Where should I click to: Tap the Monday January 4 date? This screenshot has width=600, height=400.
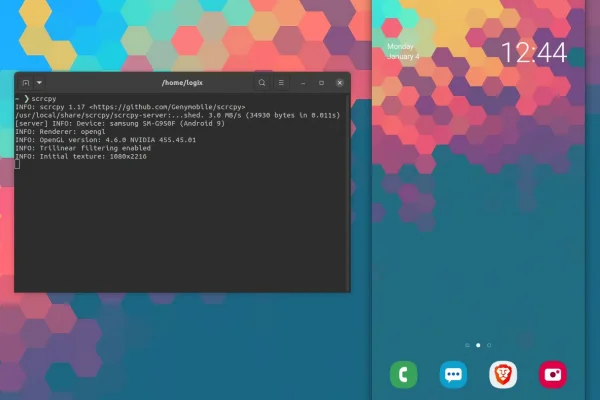click(x=403, y=51)
